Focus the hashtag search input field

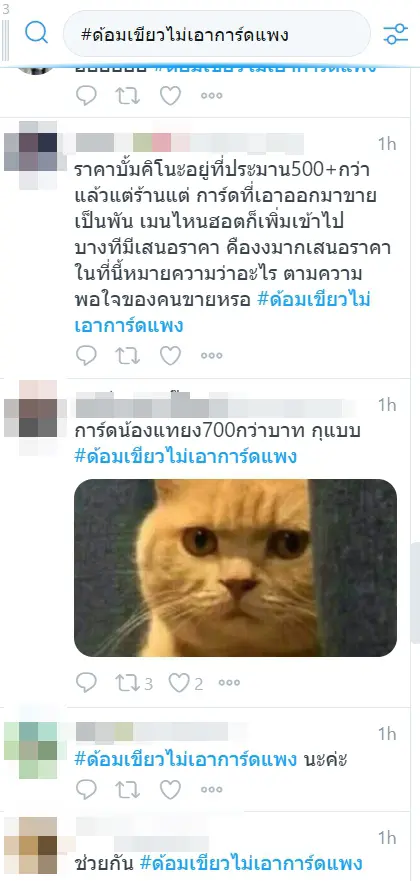pos(217,34)
